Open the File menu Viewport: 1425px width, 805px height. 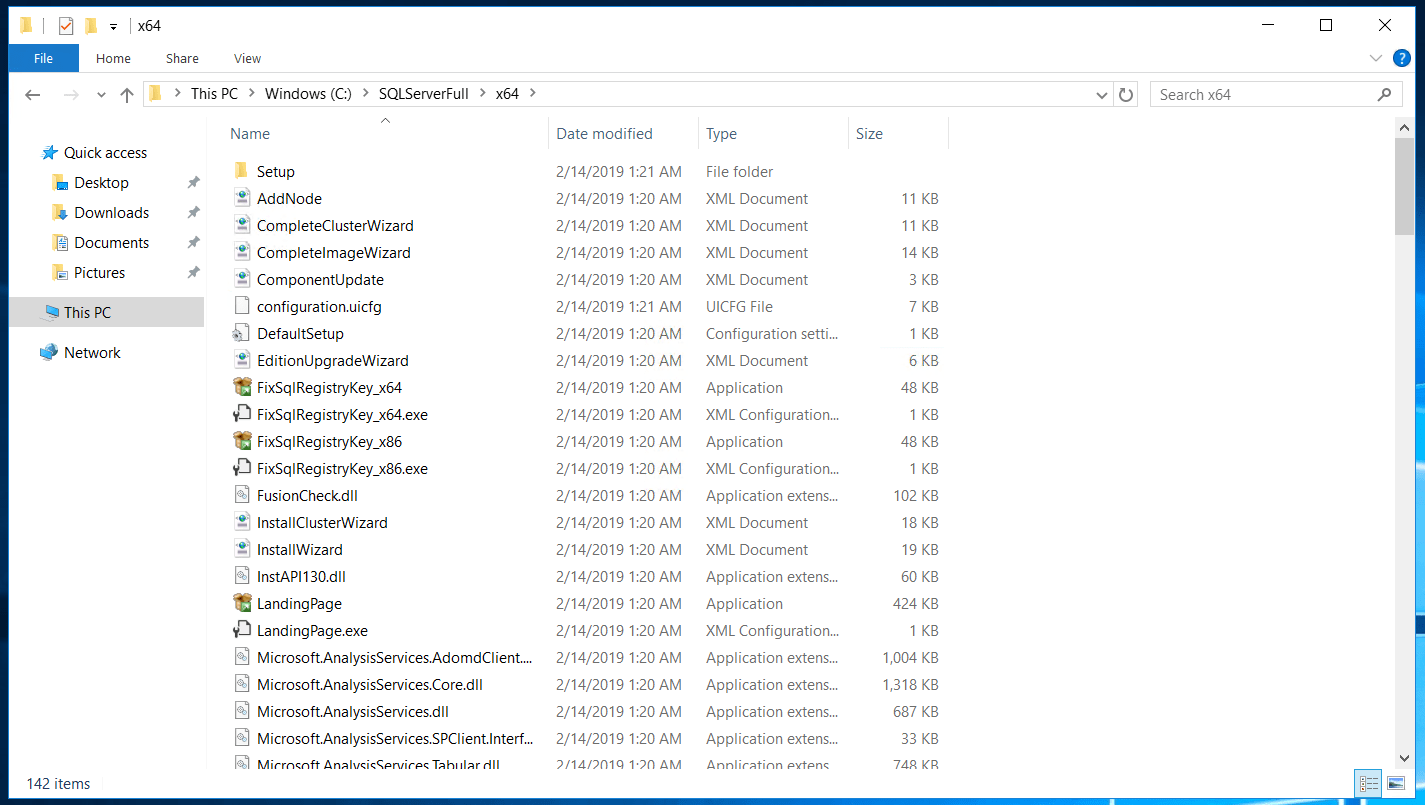[x=43, y=58]
